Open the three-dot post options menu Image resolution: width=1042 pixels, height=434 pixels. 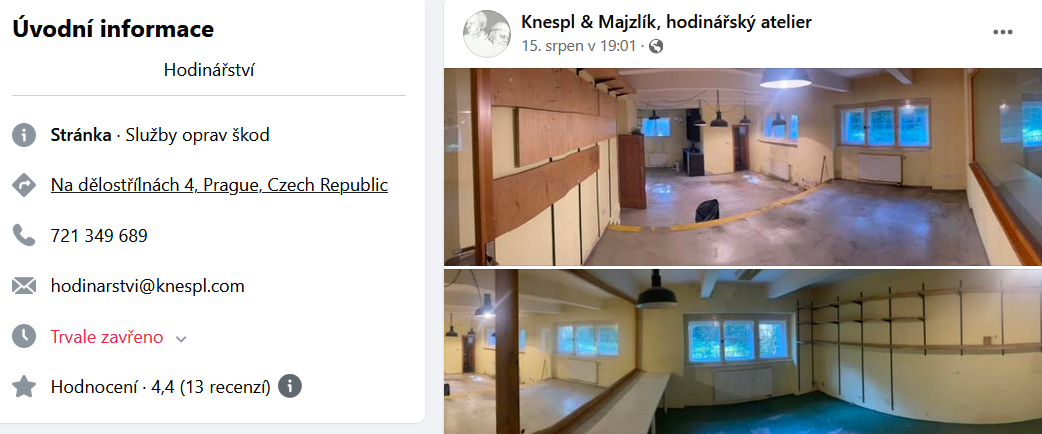pyautogui.click(x=1003, y=32)
